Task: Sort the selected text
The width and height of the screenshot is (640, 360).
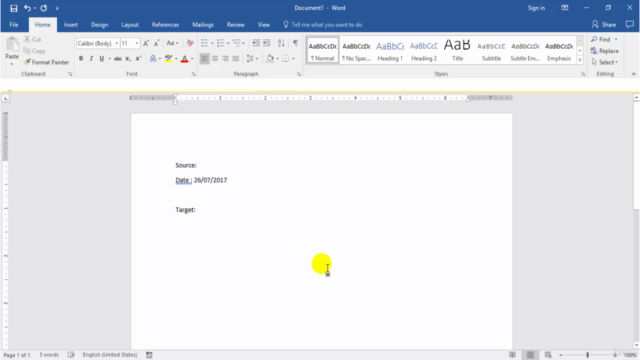Action: (x=281, y=43)
